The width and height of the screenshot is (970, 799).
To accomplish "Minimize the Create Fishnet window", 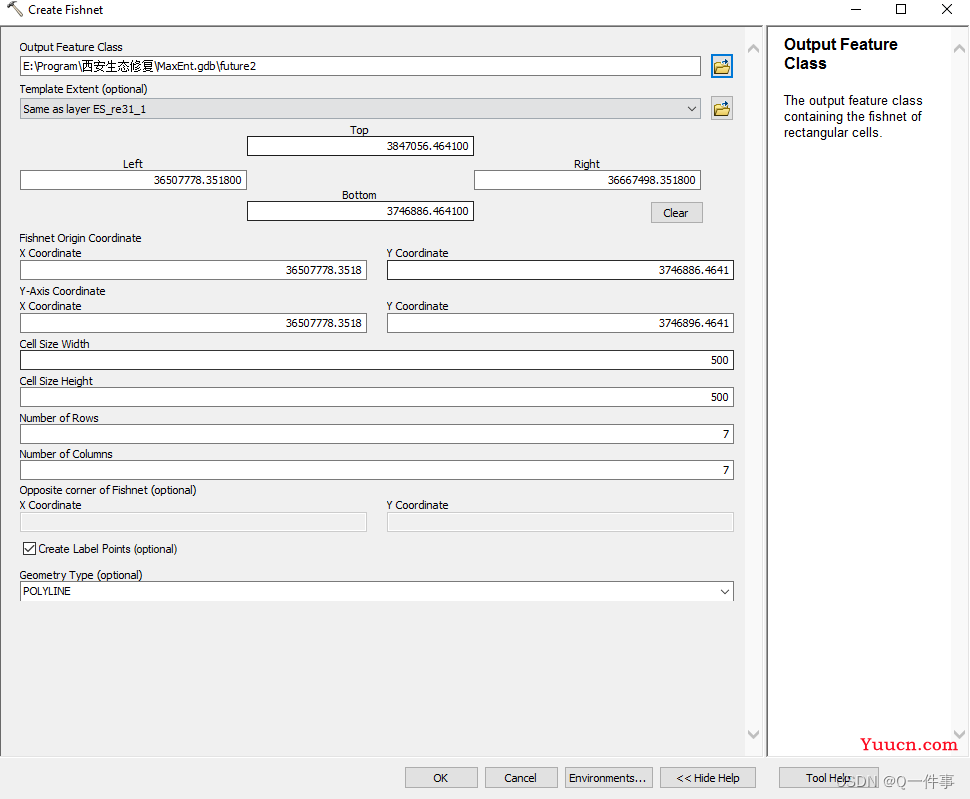I will (x=856, y=9).
